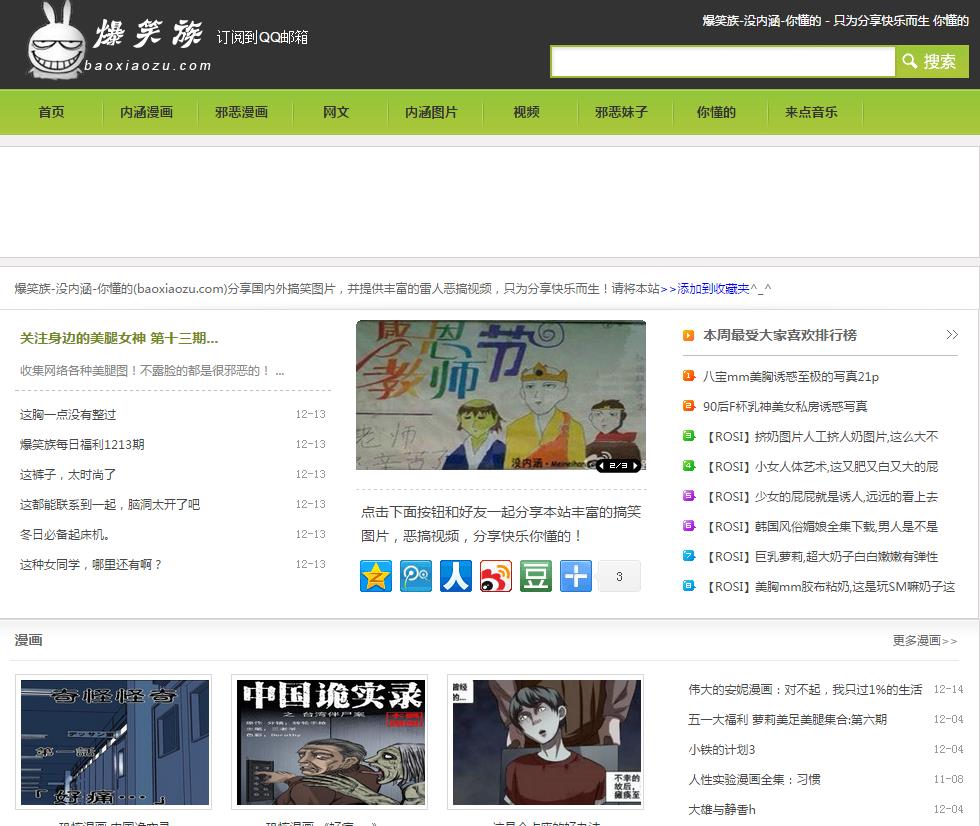The width and height of the screenshot is (980, 826).
Task: Open ranking item 7 巨乳萝莉
Action: tap(821, 557)
